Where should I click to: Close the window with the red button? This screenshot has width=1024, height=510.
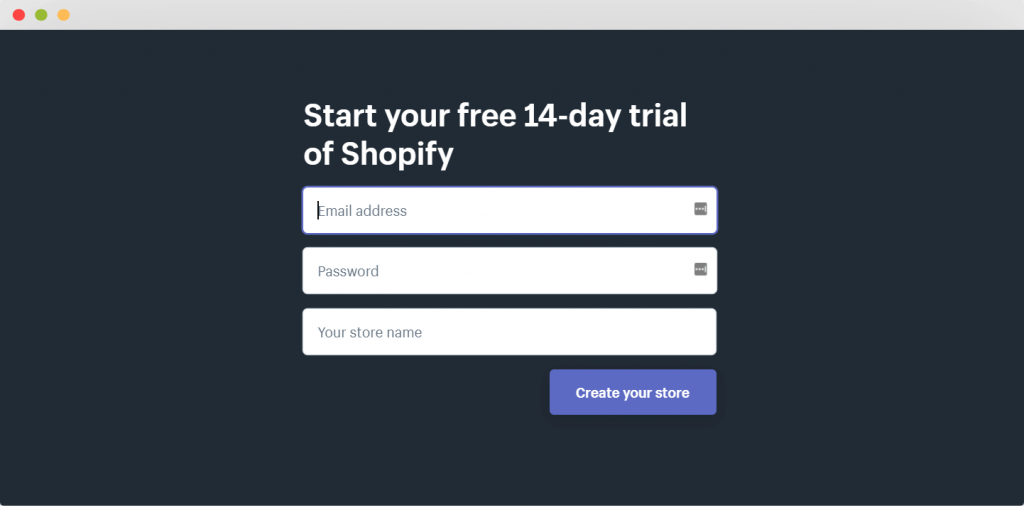[19, 14]
